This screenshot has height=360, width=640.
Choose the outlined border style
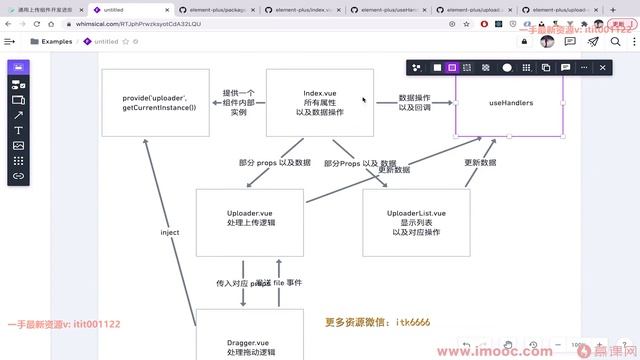[x=452, y=68]
